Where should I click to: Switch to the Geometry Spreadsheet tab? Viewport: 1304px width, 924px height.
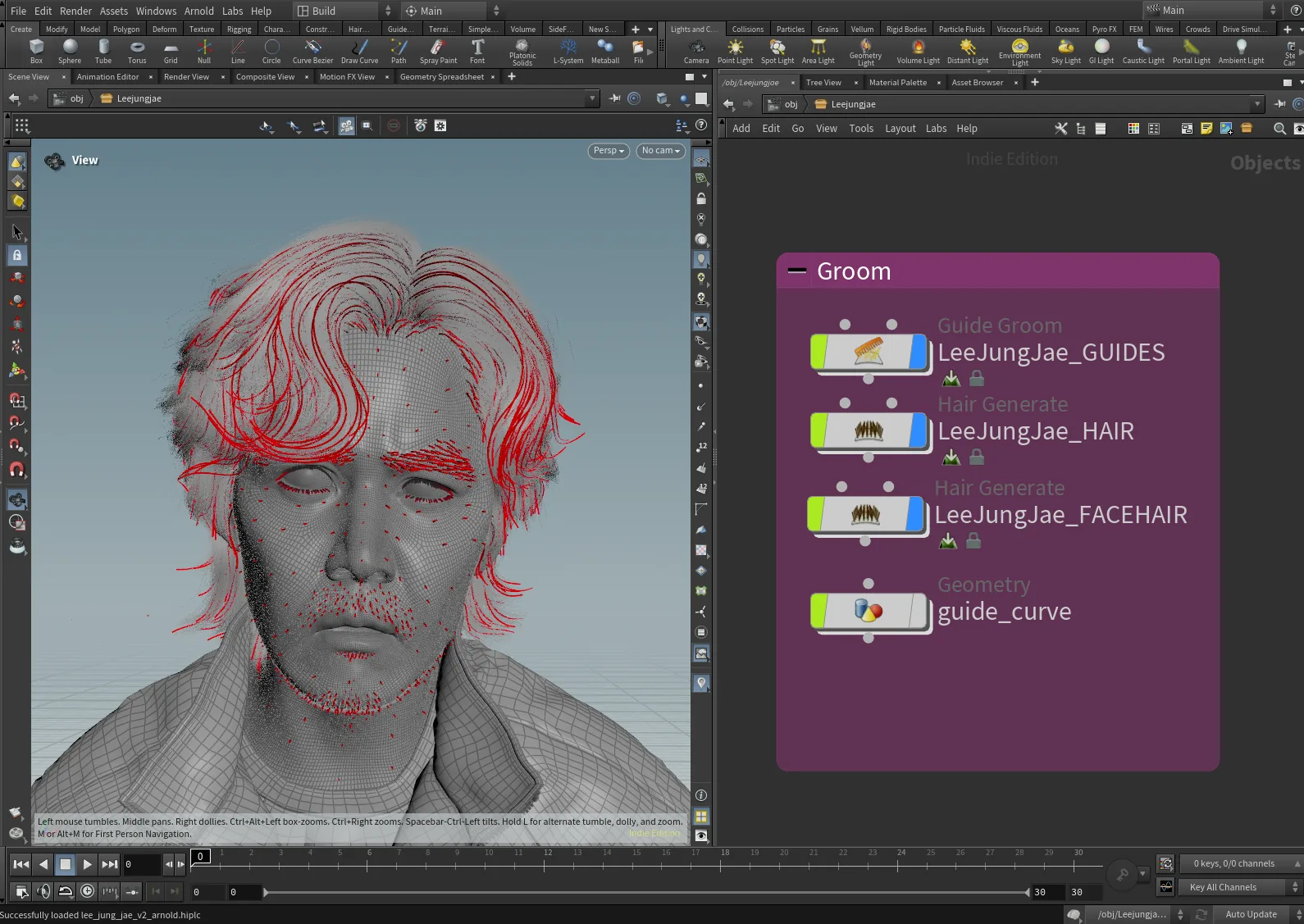pos(442,77)
